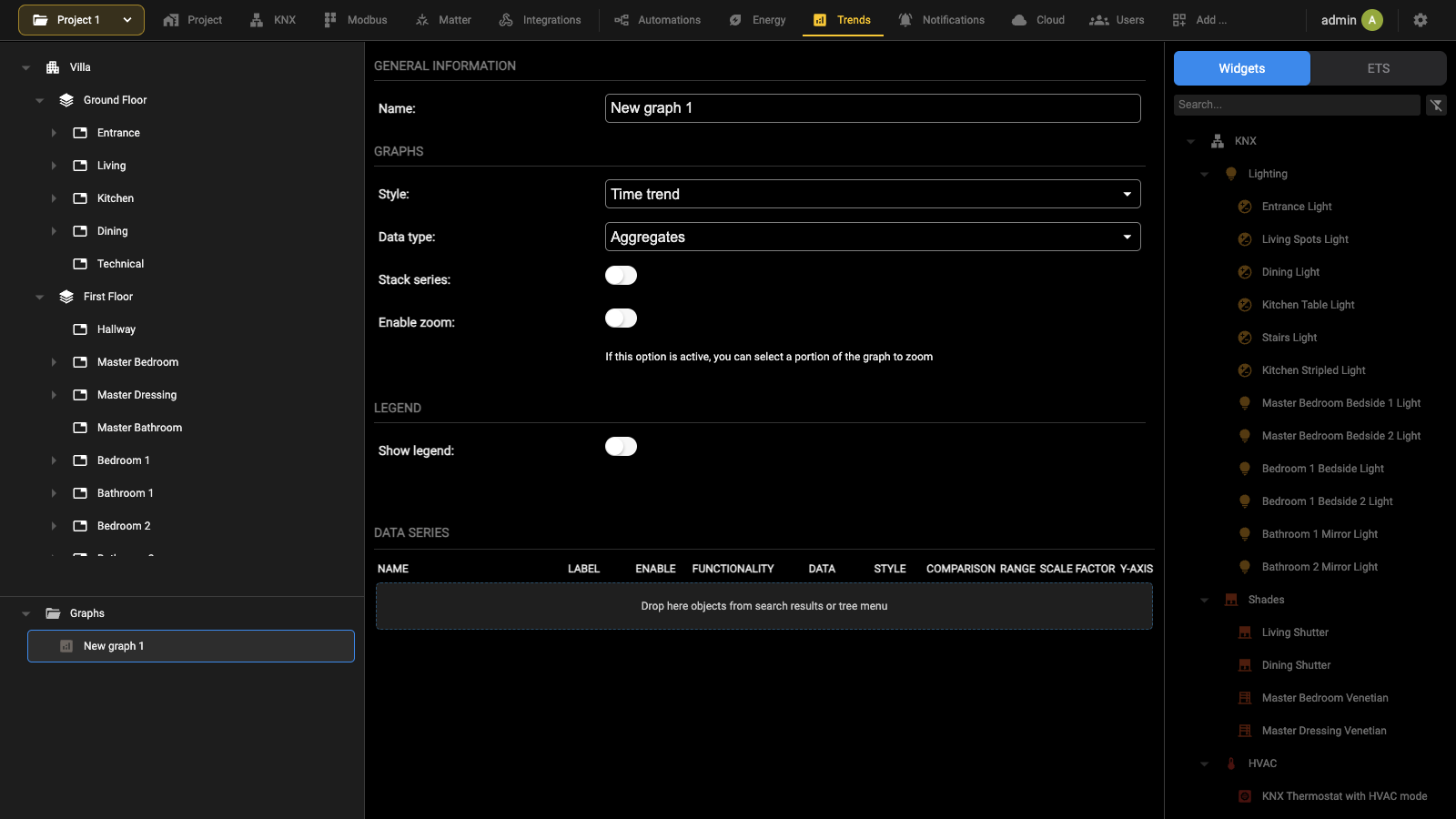Screen dimensions: 1456x819
Task: Click the HVAC thermometer icon
Action: tap(1231, 763)
